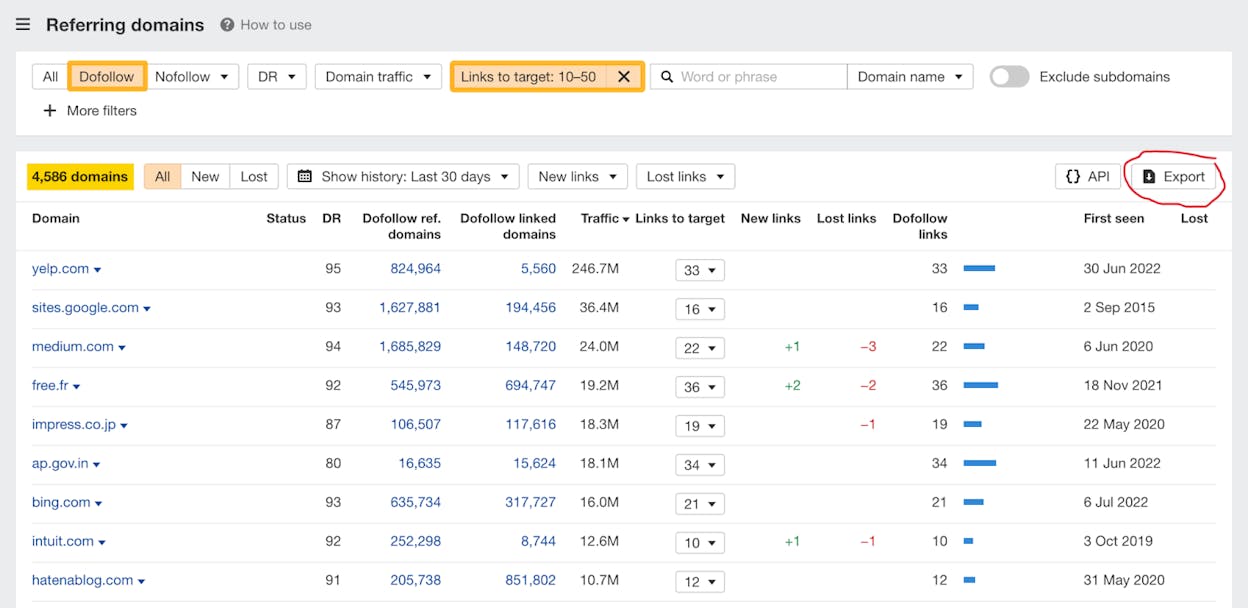Sort by First seen column header
This screenshot has width=1248, height=608.
1113,219
